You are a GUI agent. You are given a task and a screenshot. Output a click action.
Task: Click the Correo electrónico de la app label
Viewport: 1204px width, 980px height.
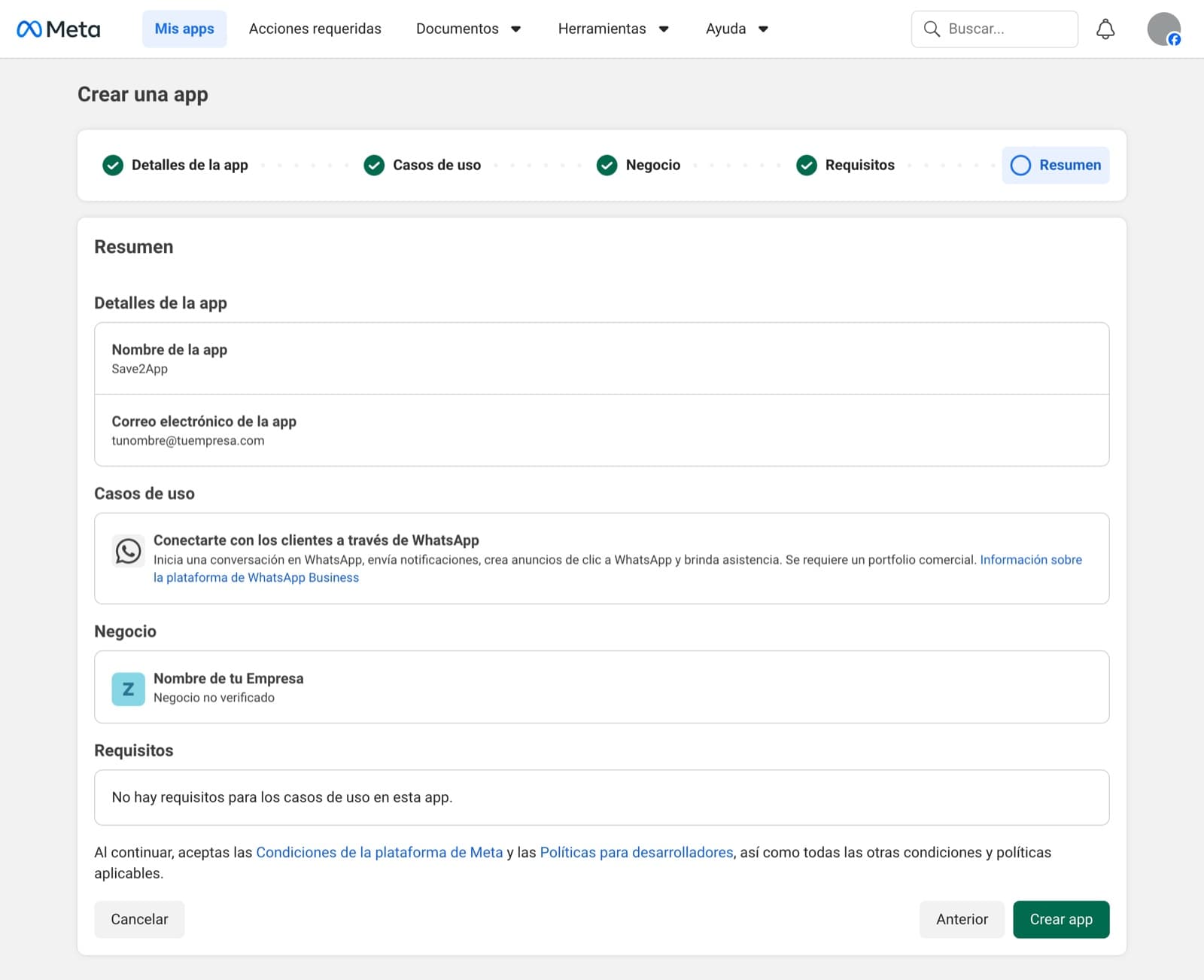pyautogui.click(x=204, y=421)
